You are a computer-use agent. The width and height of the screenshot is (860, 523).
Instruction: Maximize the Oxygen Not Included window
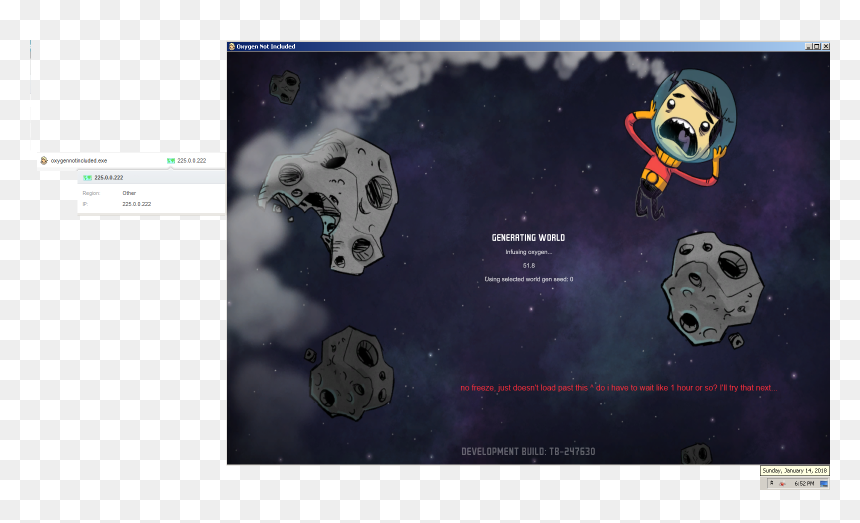(x=817, y=47)
